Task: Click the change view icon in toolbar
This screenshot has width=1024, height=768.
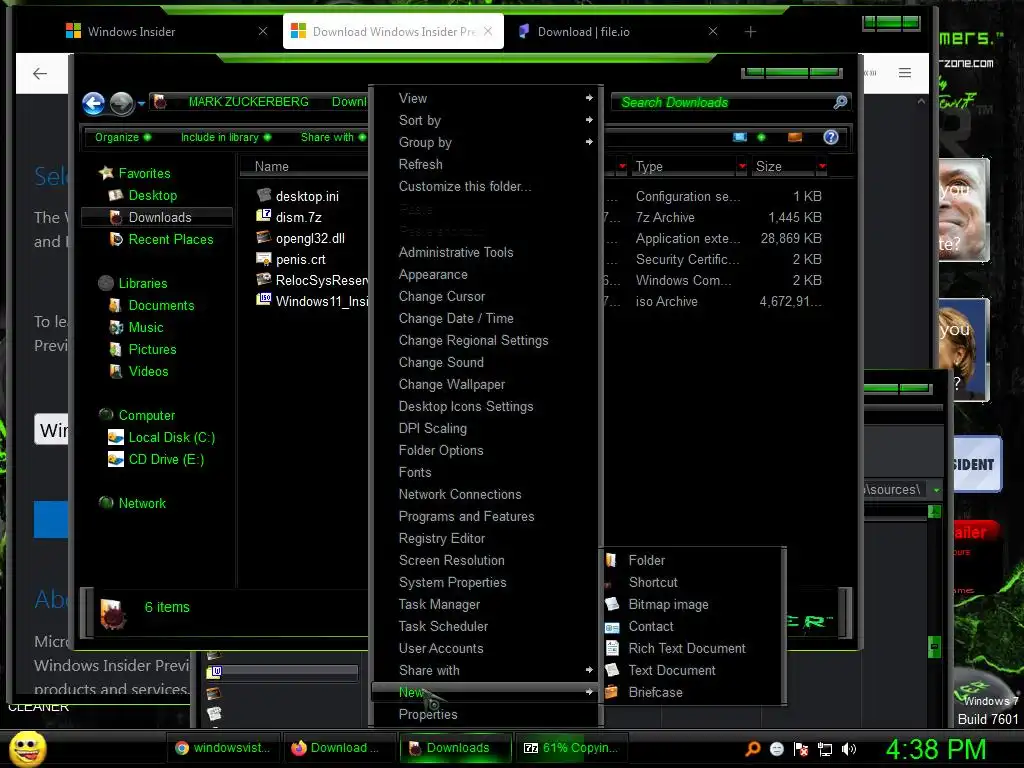Action: point(740,137)
